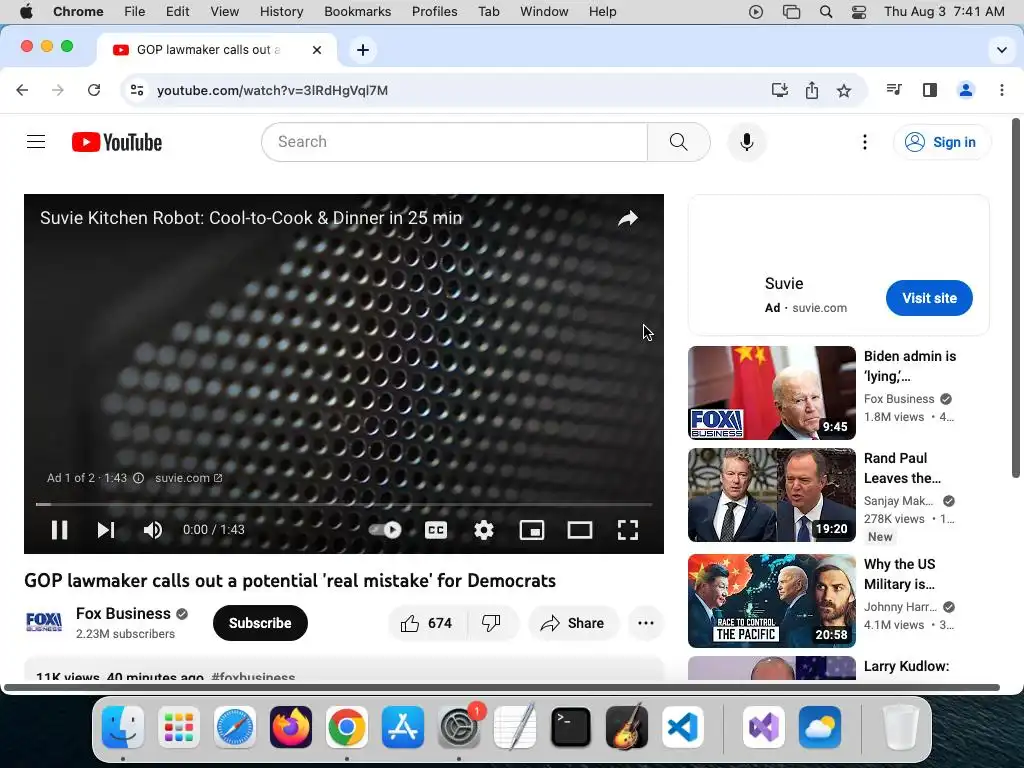Screen dimensions: 1024x768
Task: Like the video with 674 likes
Action: 427,623
